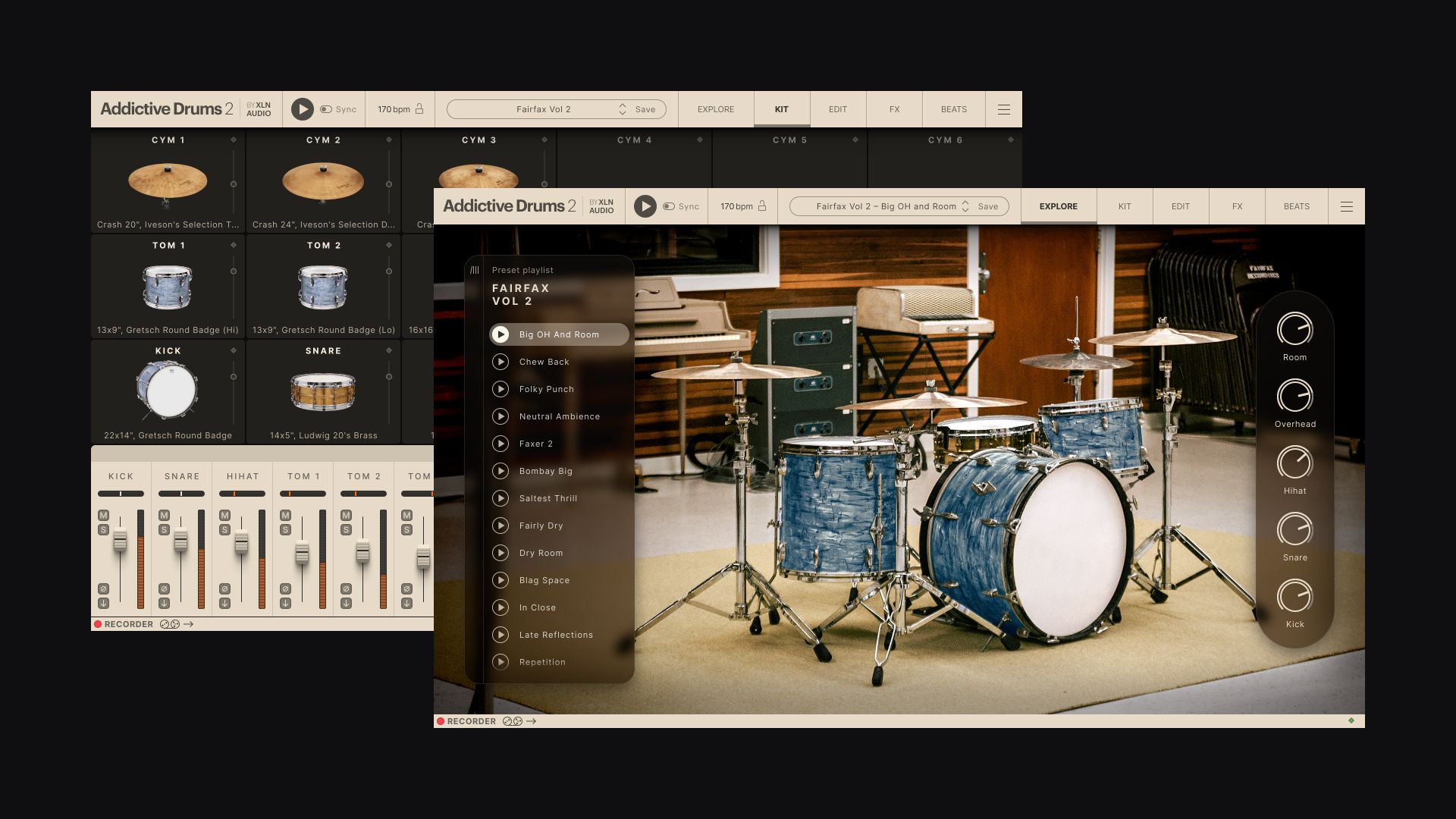The image size is (1456, 819).
Task: Open the SNARE slot diamond menu
Action: click(x=389, y=350)
